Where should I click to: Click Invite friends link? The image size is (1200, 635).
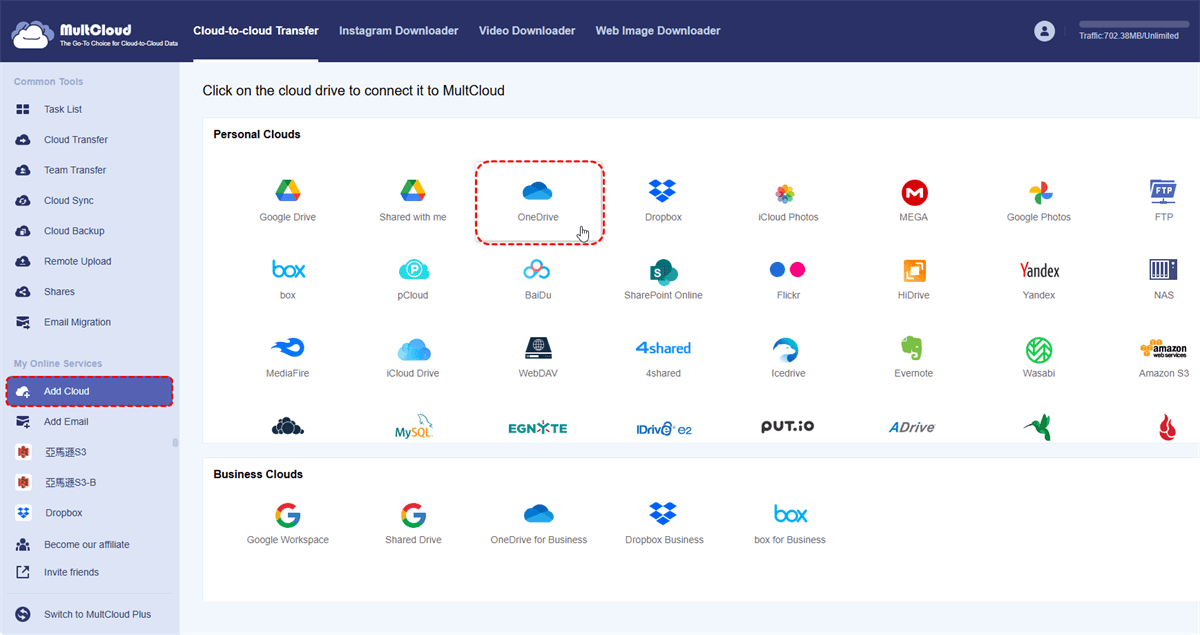(x=71, y=572)
